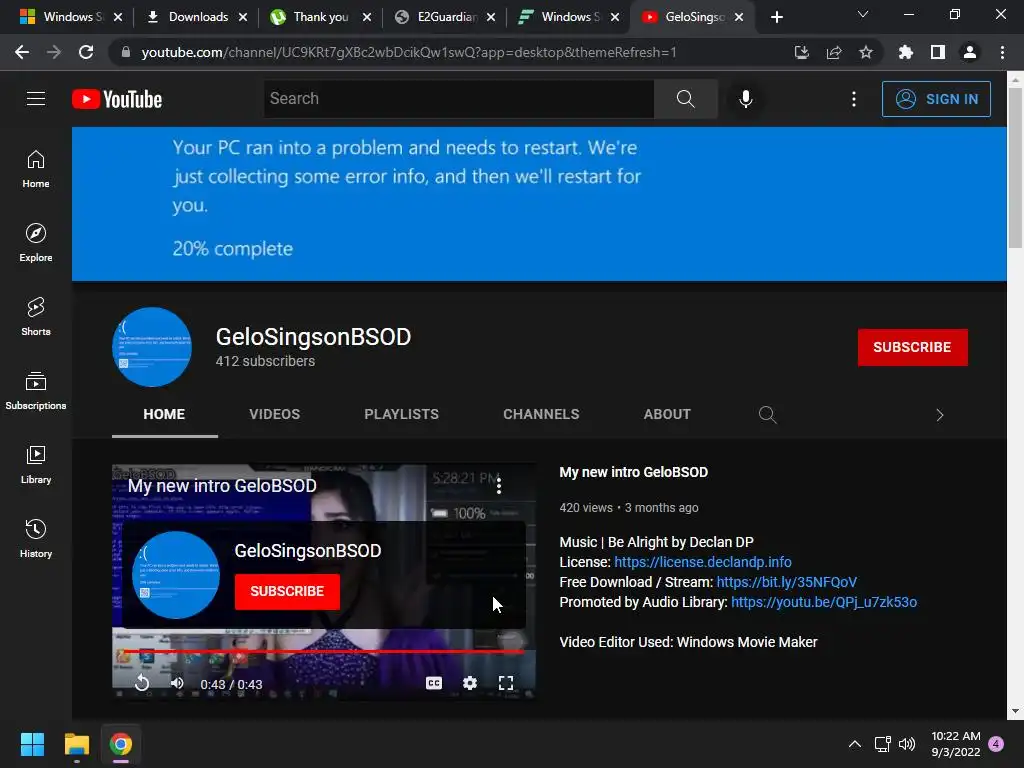Click the browser forward arrow
This screenshot has width=1024, height=768.
point(54,52)
